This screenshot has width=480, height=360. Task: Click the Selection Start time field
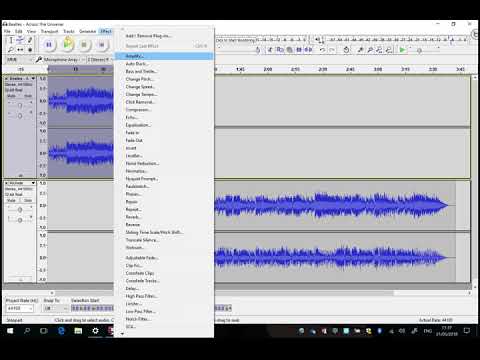coord(92,309)
